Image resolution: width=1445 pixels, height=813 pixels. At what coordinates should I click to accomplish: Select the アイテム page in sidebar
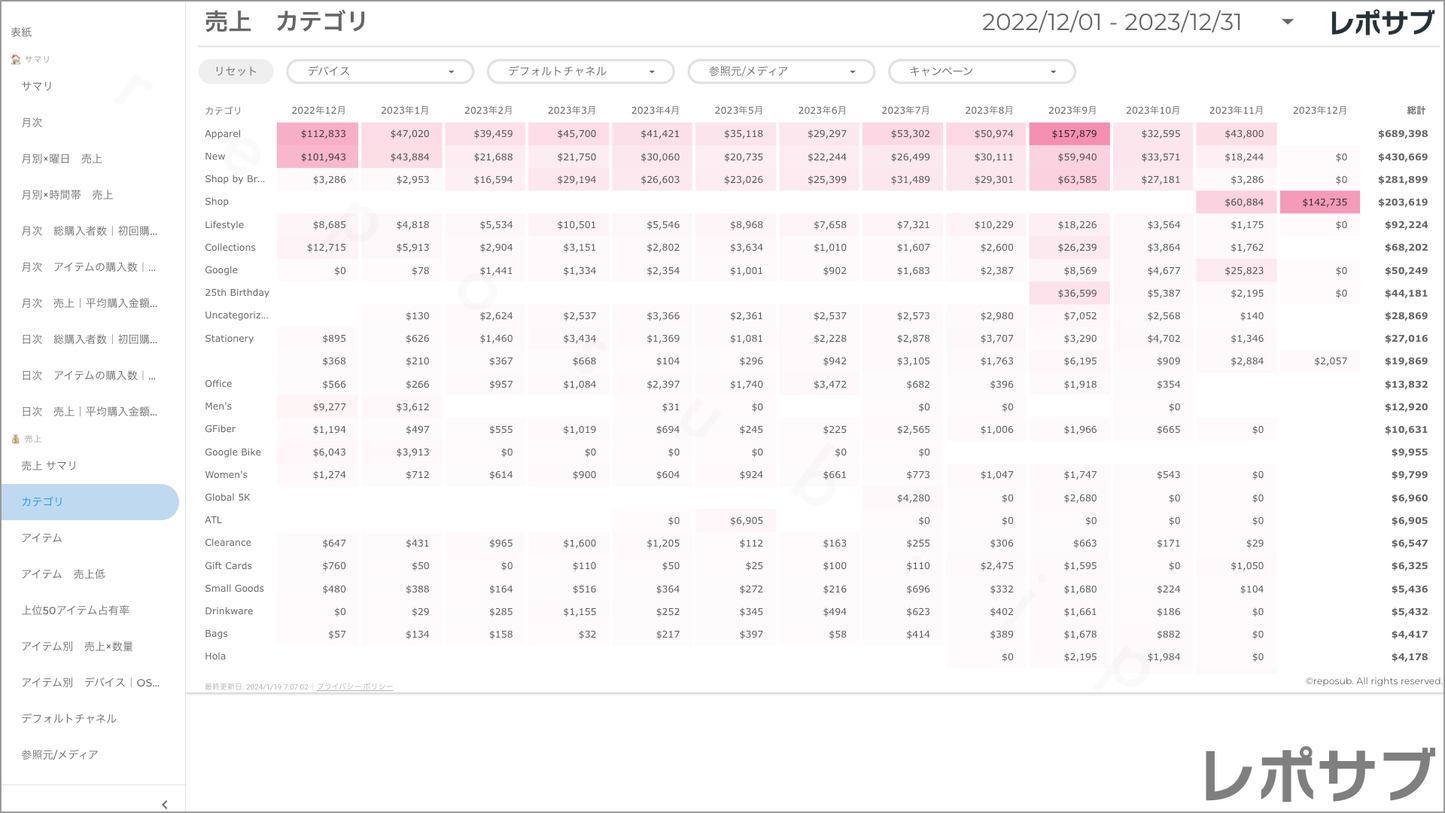[x=42, y=538]
